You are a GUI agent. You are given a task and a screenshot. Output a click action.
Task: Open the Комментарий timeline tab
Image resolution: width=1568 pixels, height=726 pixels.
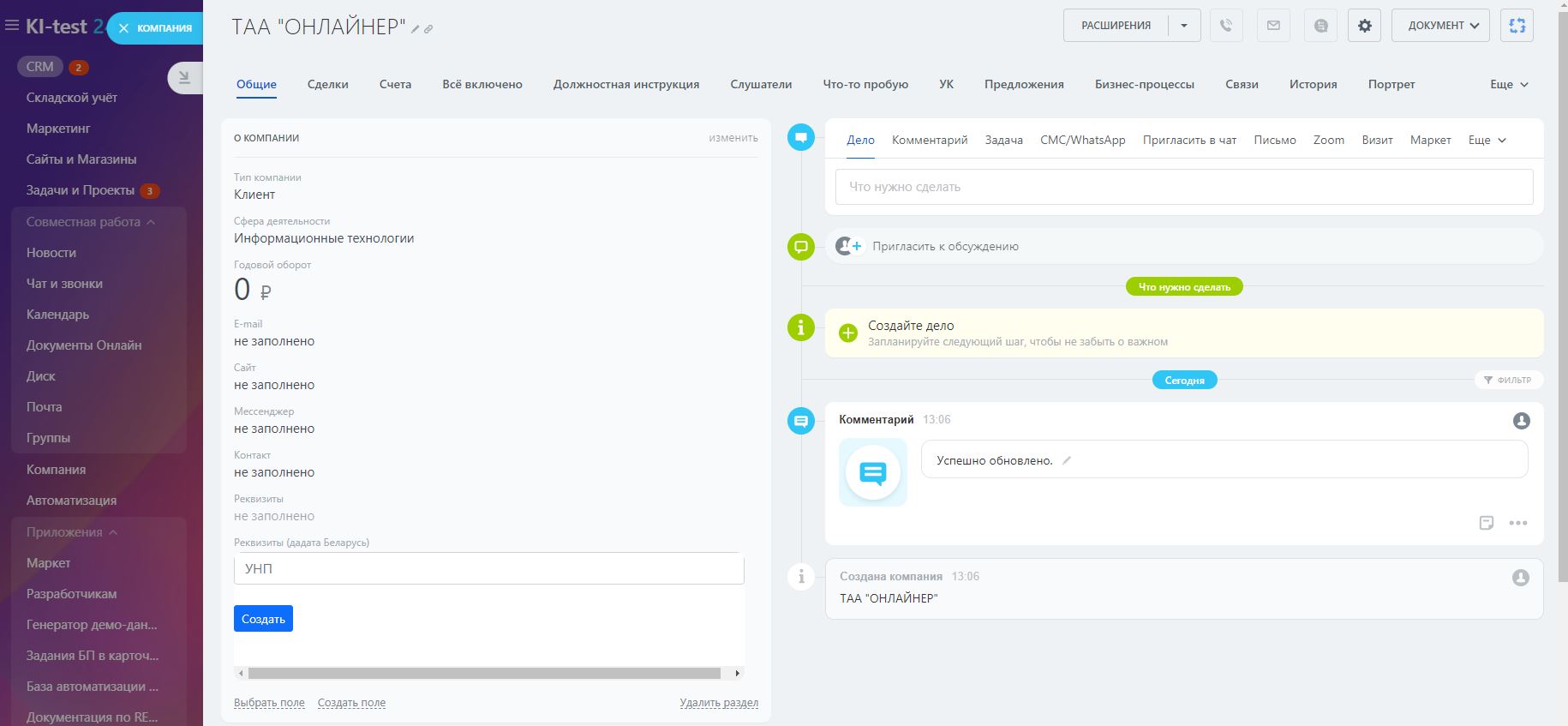[x=929, y=140]
